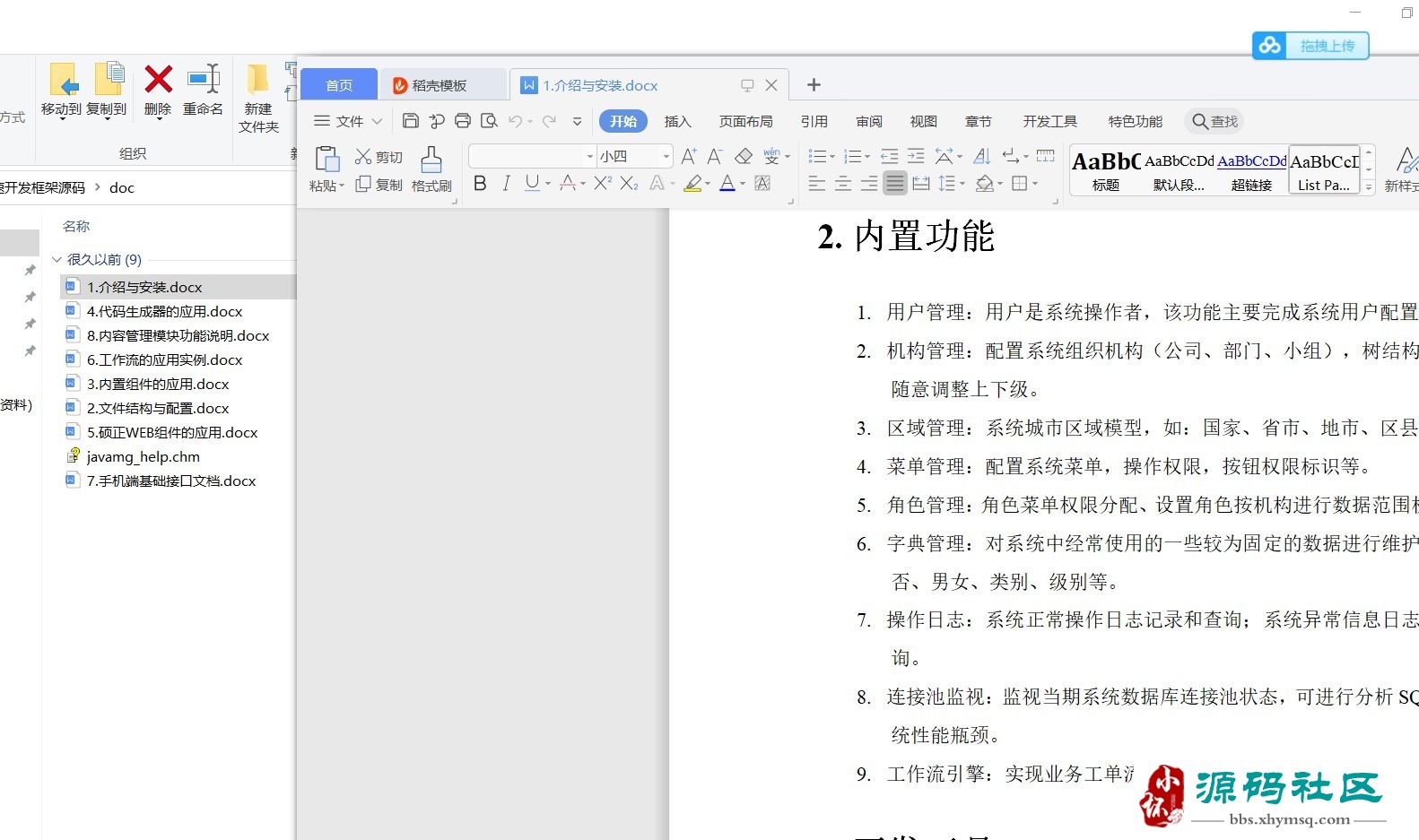1419x840 pixels.
Task: Collapse the 很久以前 (9) group in Explorer
Action: pos(57,259)
